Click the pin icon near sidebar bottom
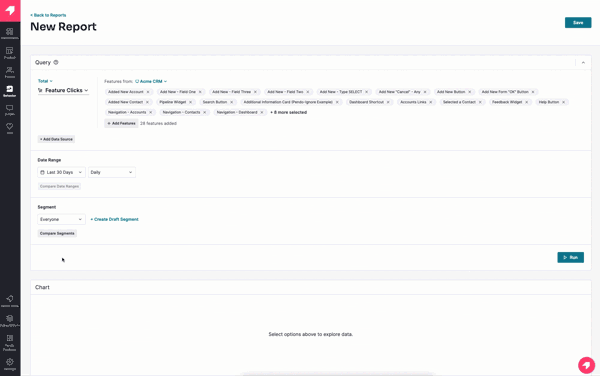 coord(10,301)
